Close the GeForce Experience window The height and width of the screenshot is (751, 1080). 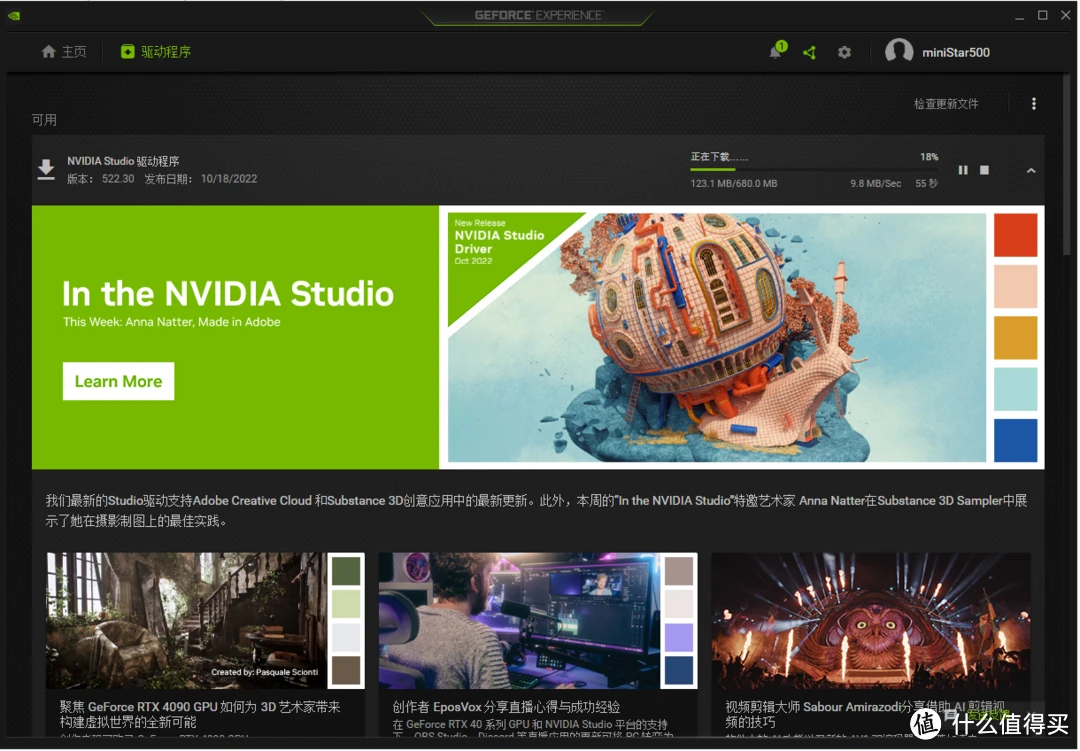(1065, 15)
